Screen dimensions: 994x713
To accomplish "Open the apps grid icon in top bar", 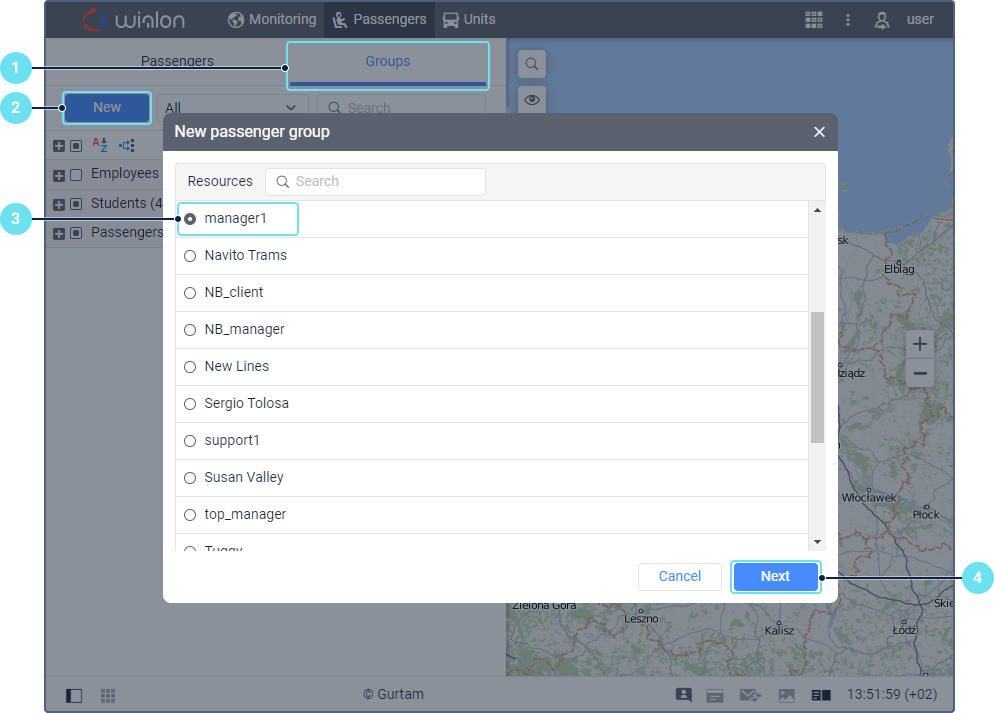I will [x=813, y=20].
